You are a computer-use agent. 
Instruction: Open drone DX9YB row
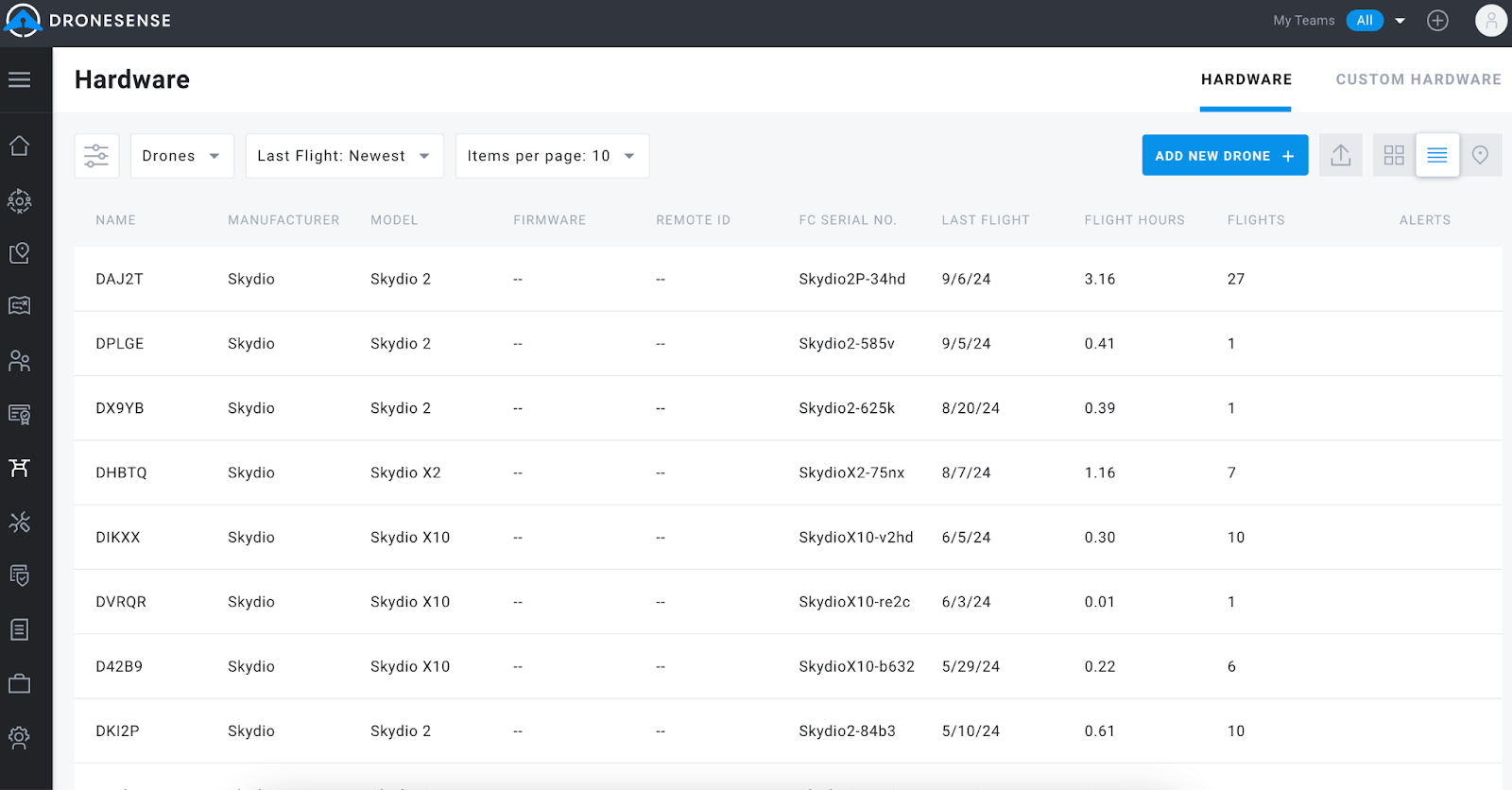click(x=788, y=408)
